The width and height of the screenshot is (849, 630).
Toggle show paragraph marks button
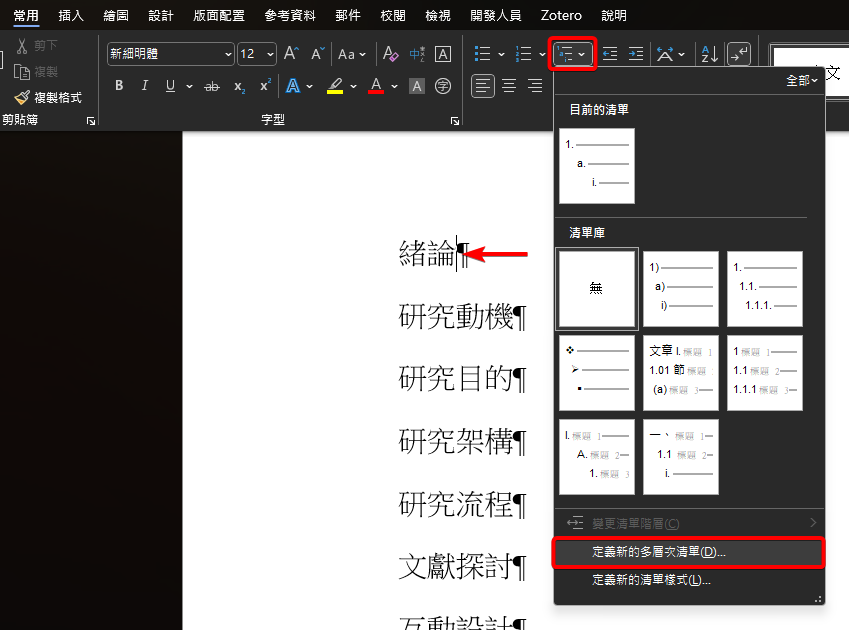pos(738,54)
